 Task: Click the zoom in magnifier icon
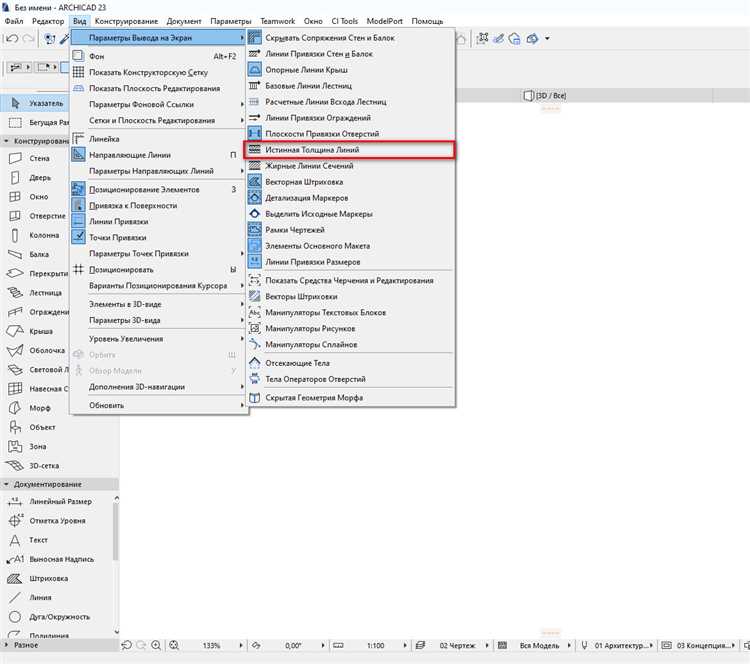pos(156,645)
